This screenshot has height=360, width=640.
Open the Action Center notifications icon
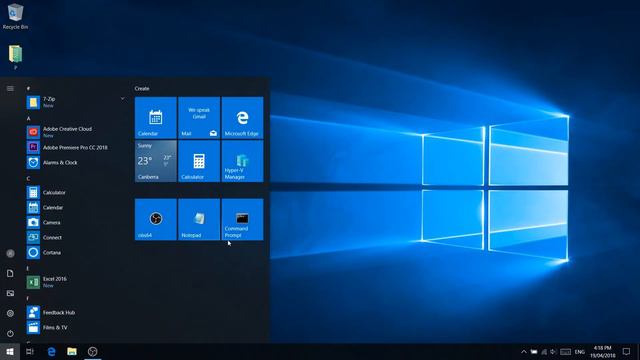[x=627, y=351]
